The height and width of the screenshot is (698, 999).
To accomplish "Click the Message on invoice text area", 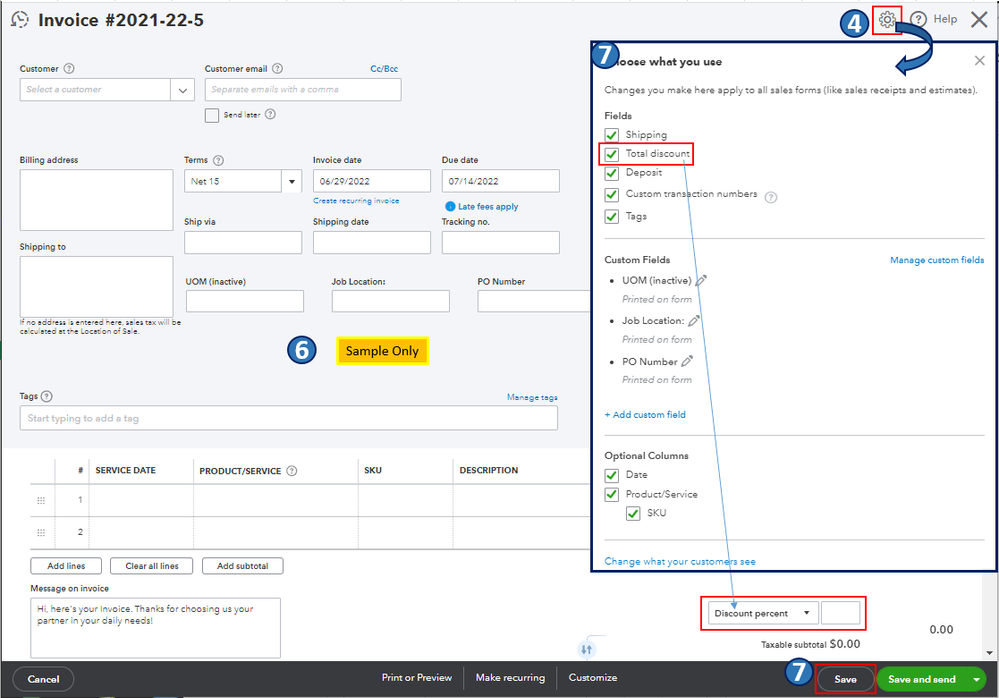I will [155, 628].
